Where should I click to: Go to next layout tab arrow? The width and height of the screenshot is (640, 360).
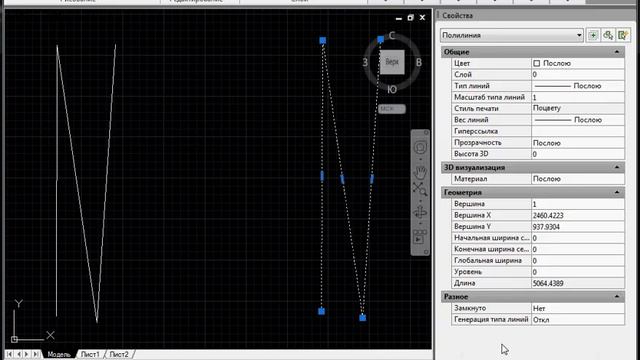coord(27,354)
